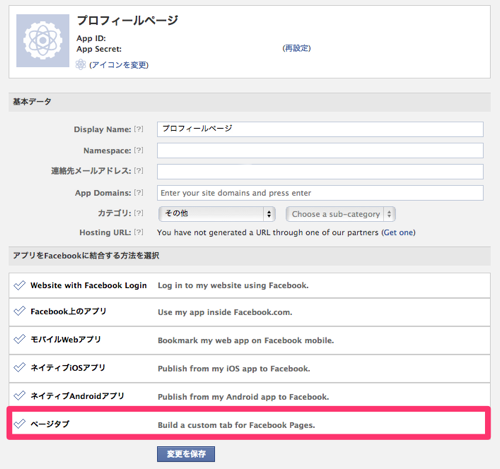Expand the Website with Facebook Login row
The width and height of the screenshot is (500, 469).
click(x=249, y=285)
